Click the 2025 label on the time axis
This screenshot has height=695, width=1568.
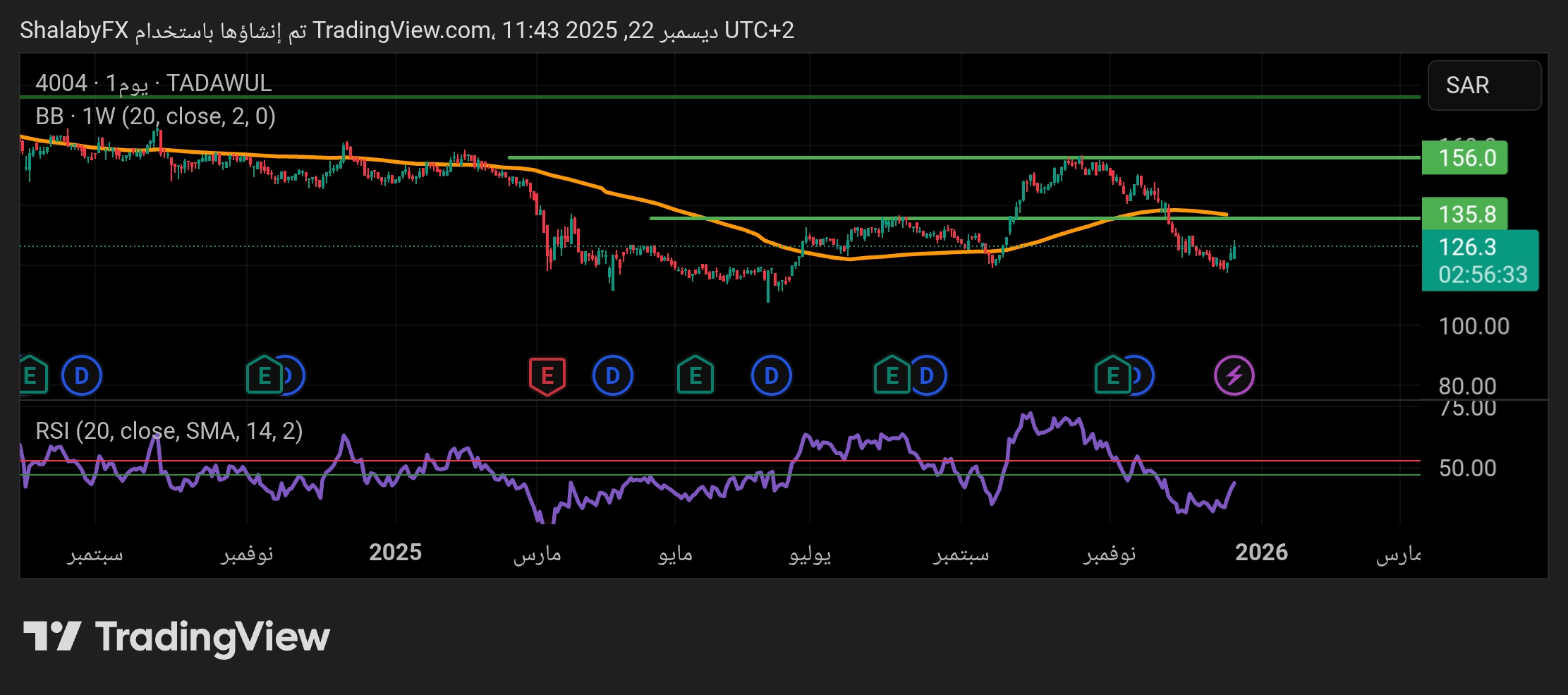[395, 552]
